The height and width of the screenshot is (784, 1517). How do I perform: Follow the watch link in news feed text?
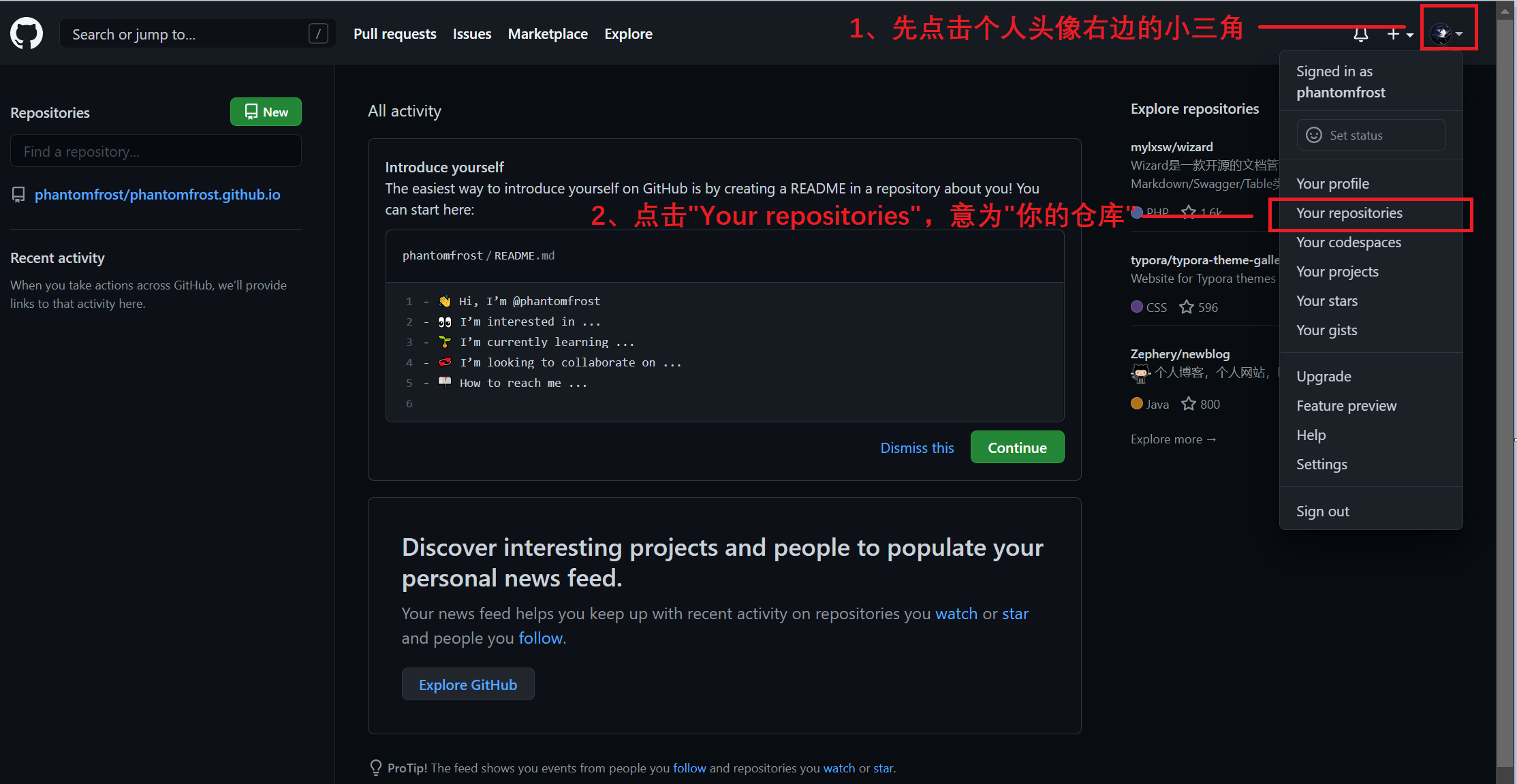point(956,614)
